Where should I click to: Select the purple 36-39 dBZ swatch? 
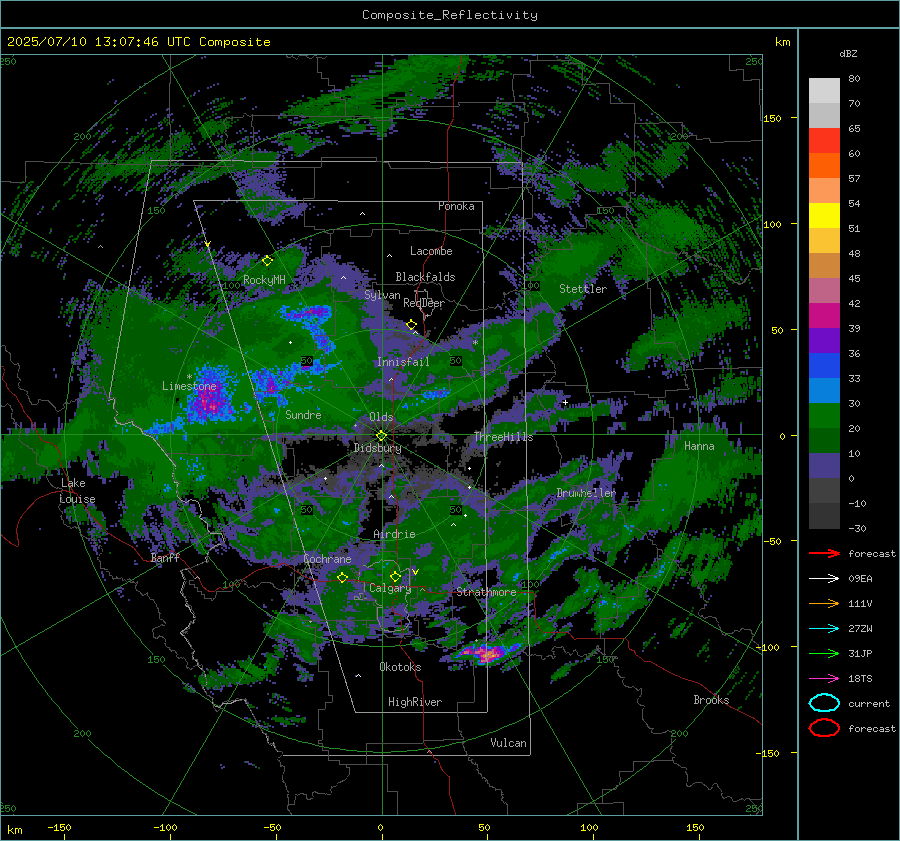point(824,341)
